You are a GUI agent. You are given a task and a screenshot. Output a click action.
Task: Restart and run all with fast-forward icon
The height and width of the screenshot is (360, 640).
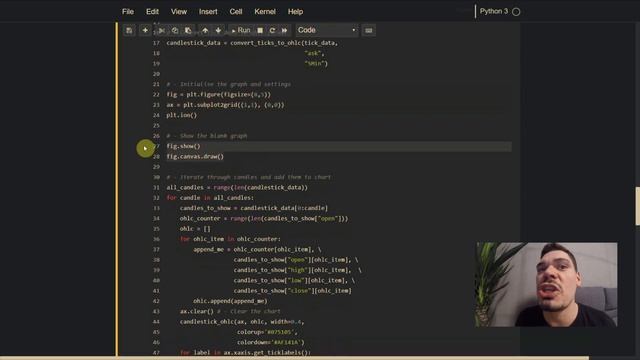[x=284, y=31]
